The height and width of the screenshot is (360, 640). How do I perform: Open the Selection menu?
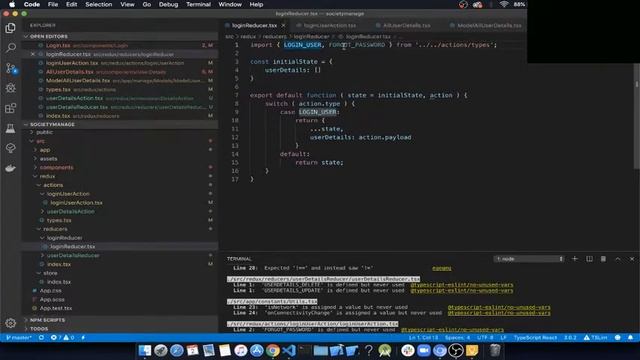(98, 4)
